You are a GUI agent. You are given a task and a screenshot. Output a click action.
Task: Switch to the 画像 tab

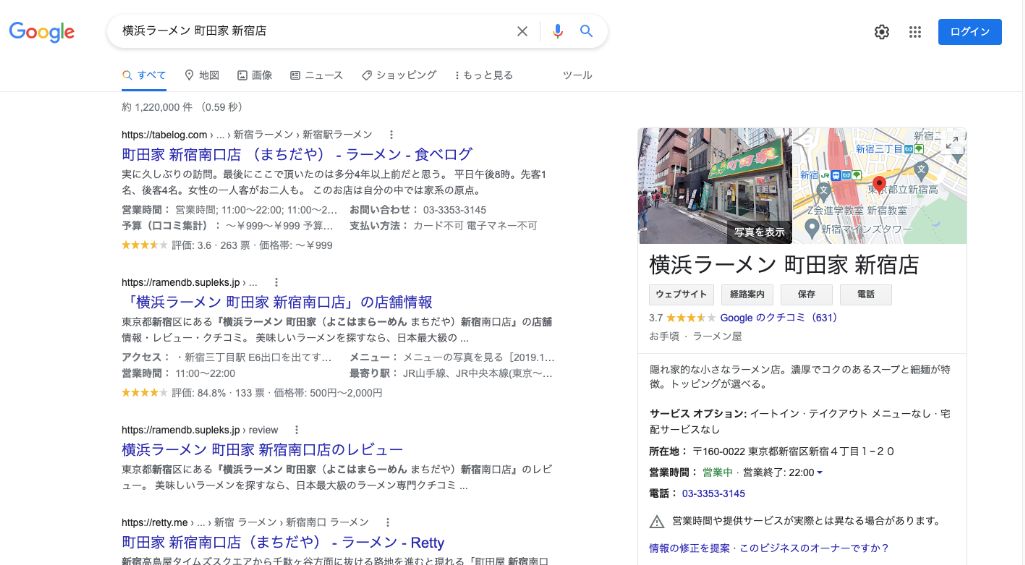click(254, 75)
